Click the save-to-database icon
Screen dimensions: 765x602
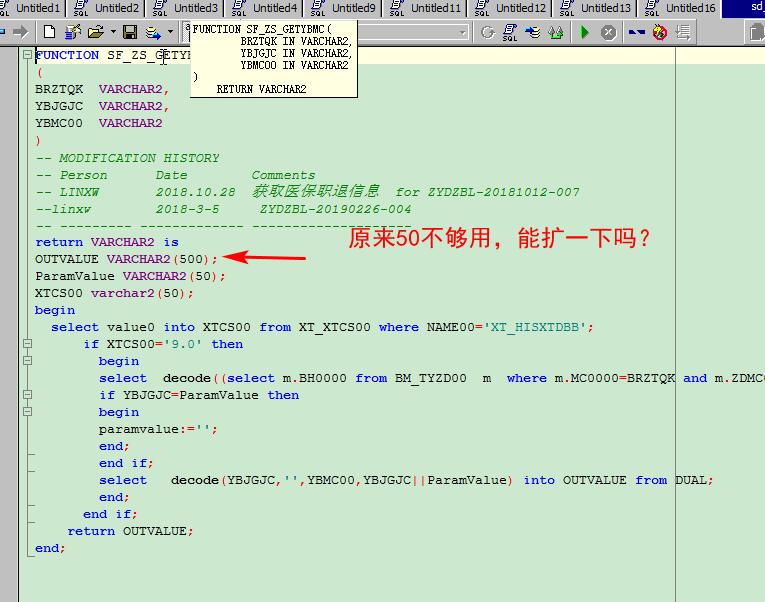tap(153, 32)
